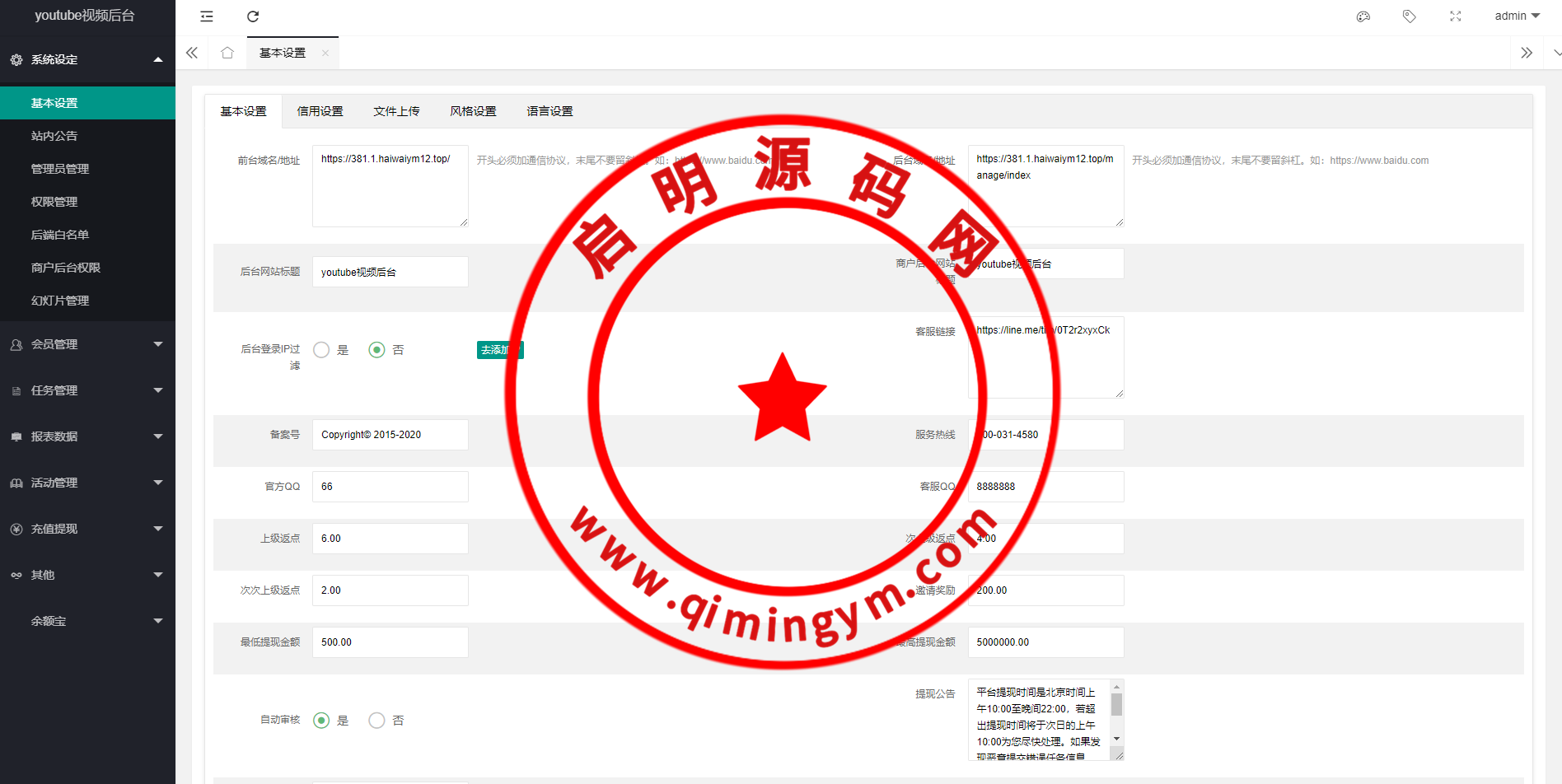Screen dimensions: 1562x784
Task: Click the green 去添加 button
Action: [x=499, y=350]
